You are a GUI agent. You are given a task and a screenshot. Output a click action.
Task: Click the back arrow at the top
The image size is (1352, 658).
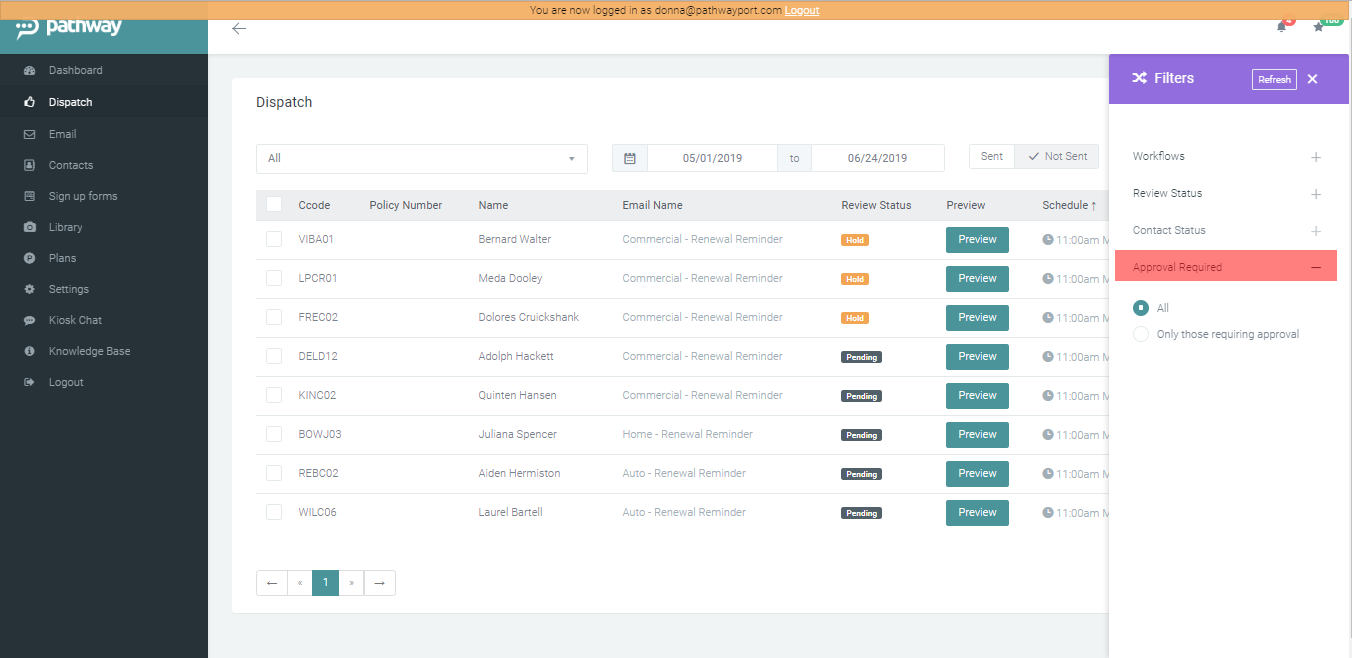[x=238, y=28]
